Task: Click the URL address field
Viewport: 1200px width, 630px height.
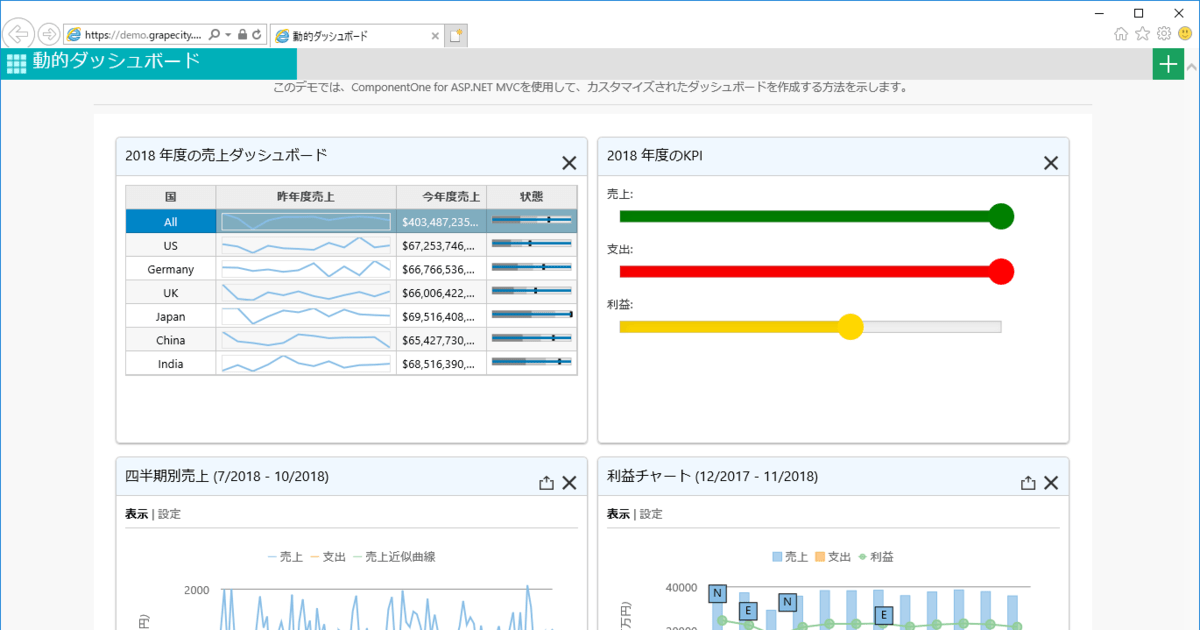Action: 143,35
